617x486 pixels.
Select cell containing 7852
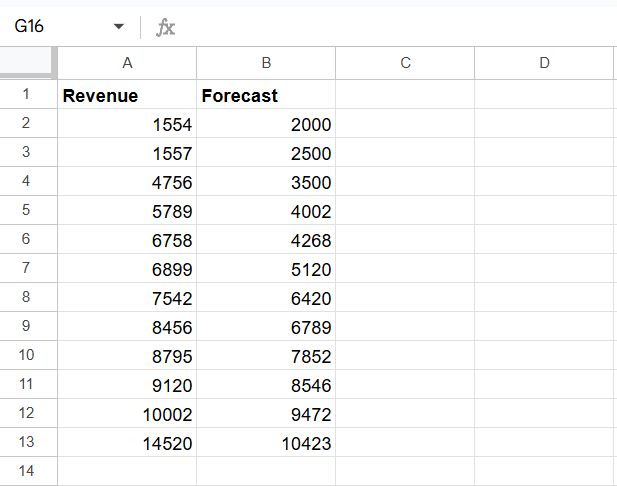click(x=266, y=355)
